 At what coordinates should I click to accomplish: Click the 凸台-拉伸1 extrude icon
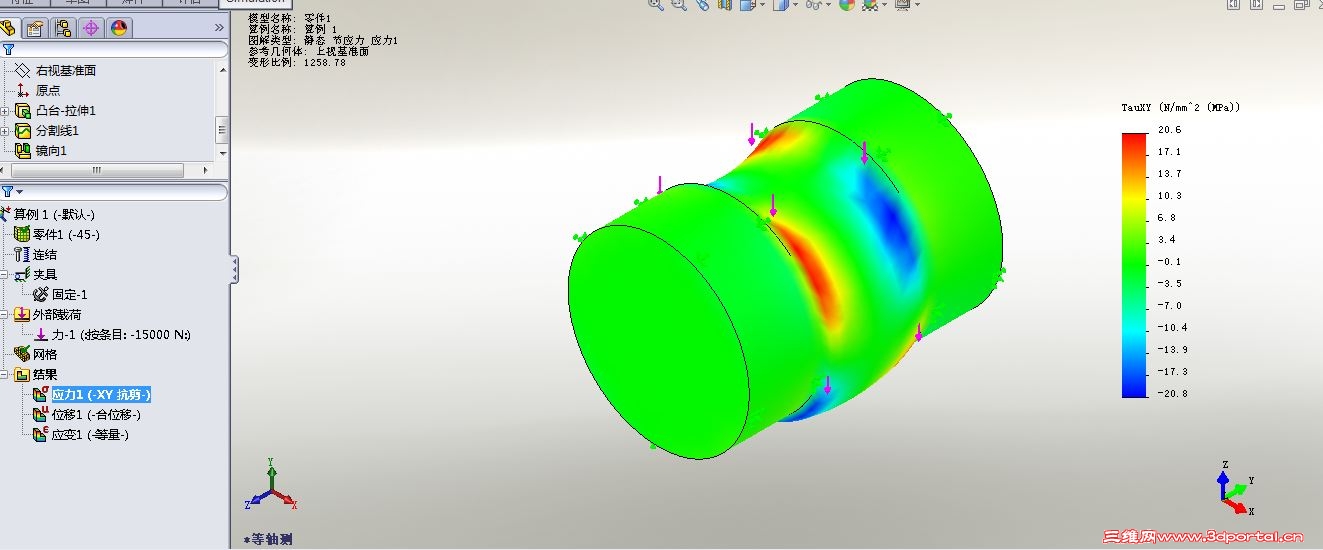pos(23,110)
